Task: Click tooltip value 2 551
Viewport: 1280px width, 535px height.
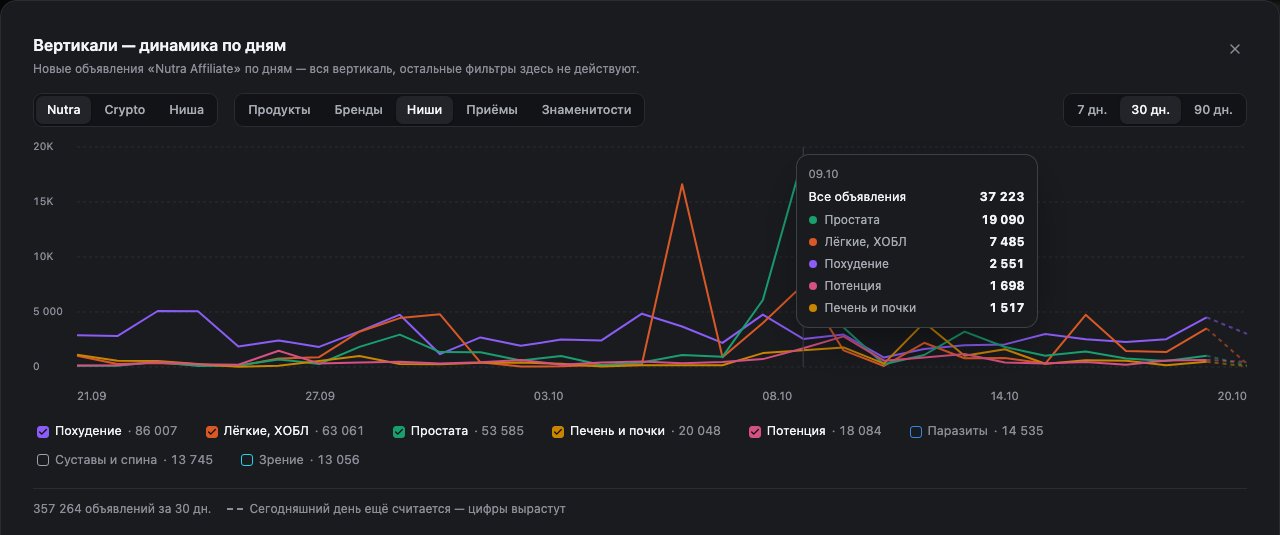Action: 1006,264
